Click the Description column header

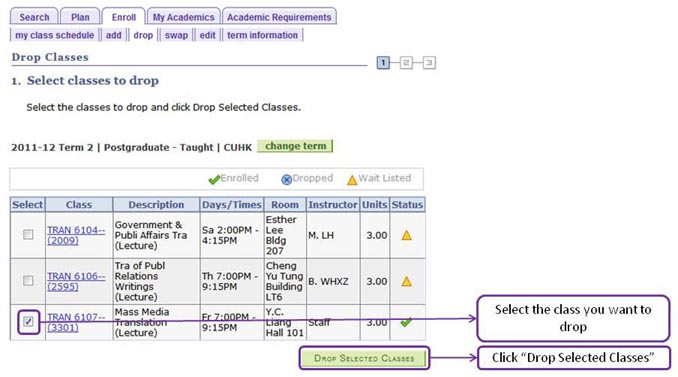coord(156,204)
